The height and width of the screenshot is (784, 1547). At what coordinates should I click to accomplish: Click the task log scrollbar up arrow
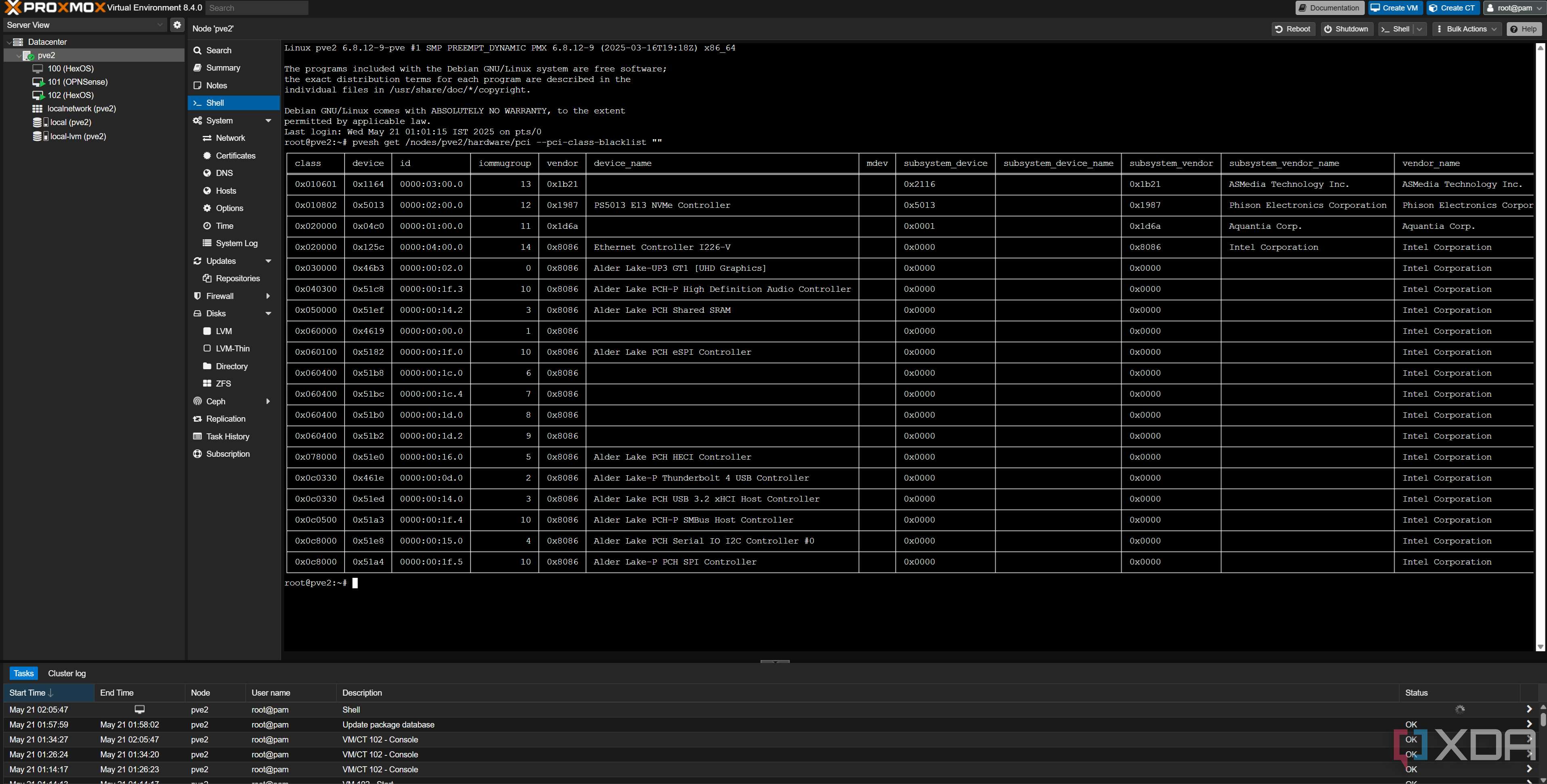pos(1542,707)
